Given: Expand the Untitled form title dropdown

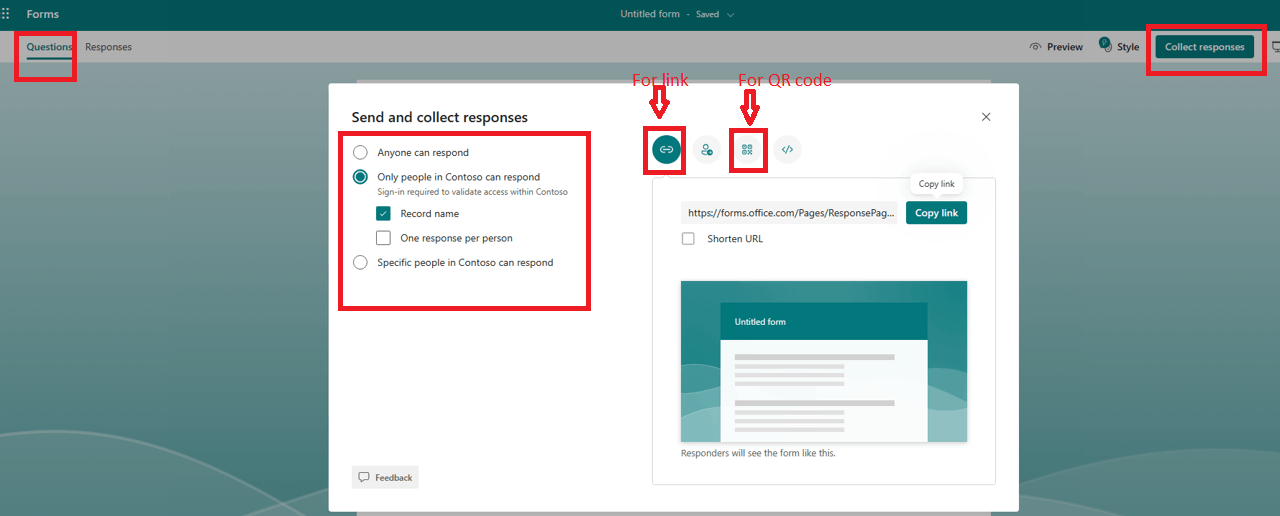Looking at the screenshot, I should [x=730, y=15].
